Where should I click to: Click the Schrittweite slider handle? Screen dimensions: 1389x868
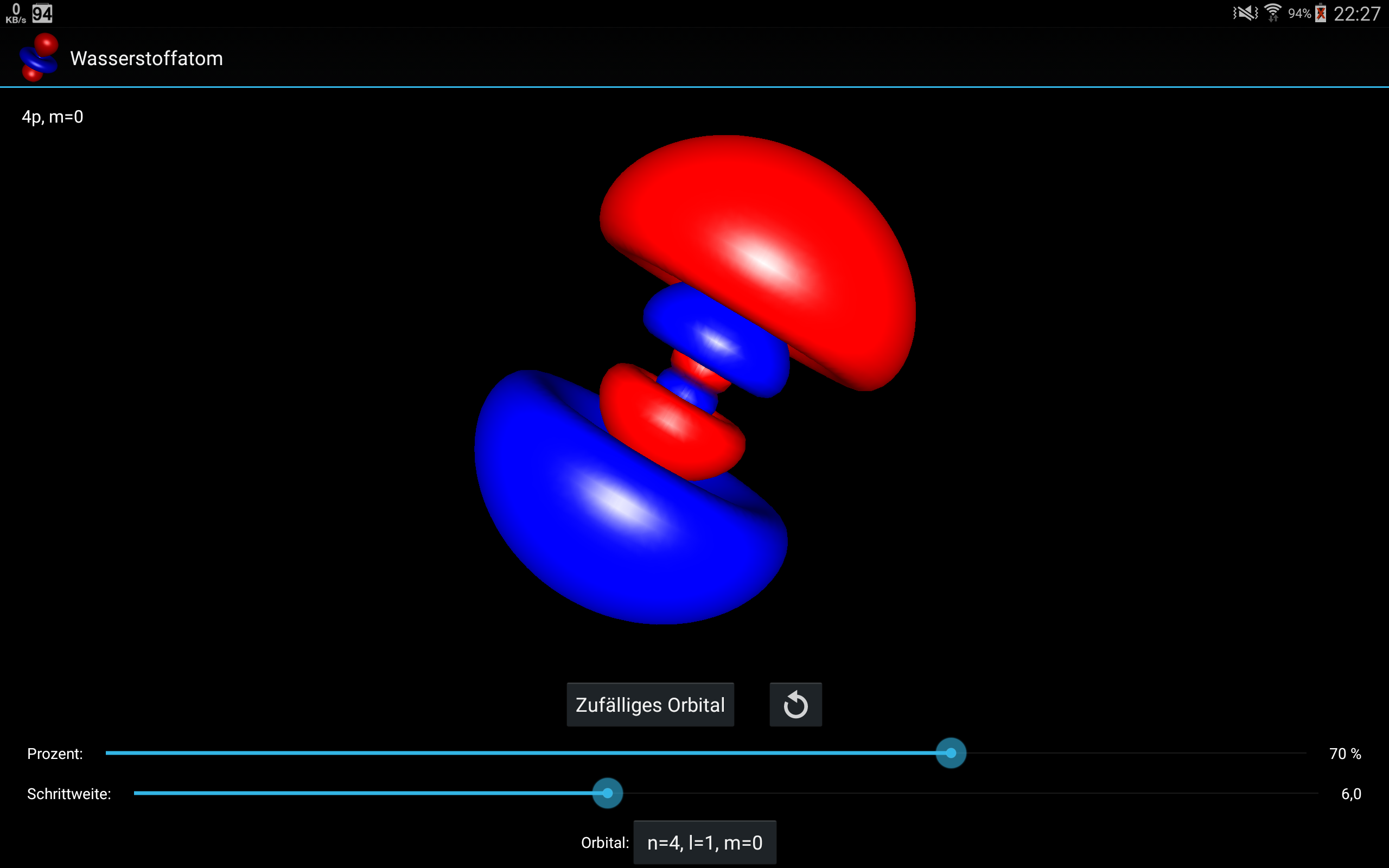[607, 793]
